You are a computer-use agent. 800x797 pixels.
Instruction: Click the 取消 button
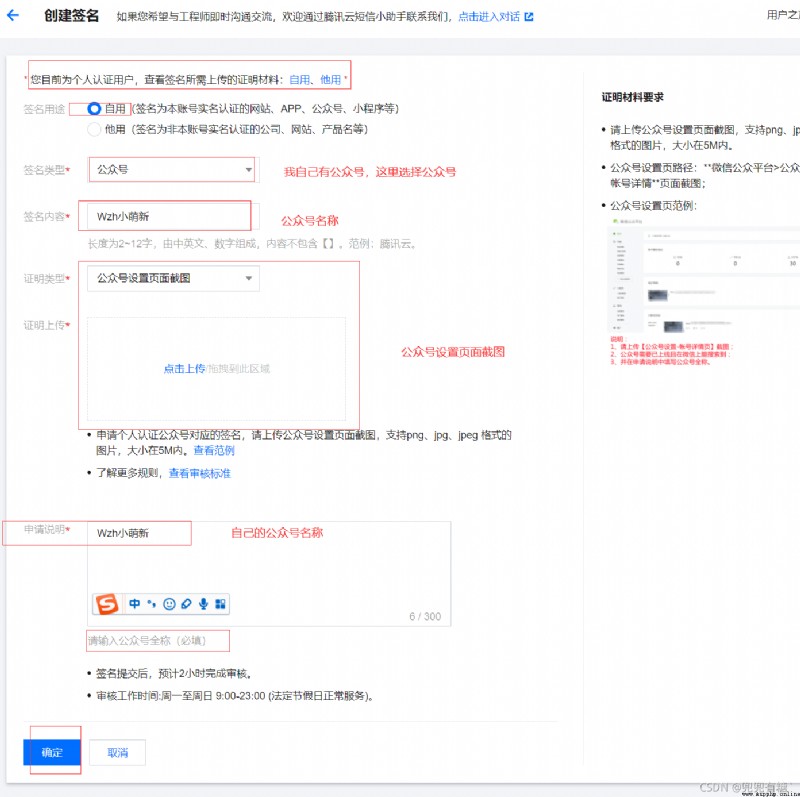(x=117, y=752)
